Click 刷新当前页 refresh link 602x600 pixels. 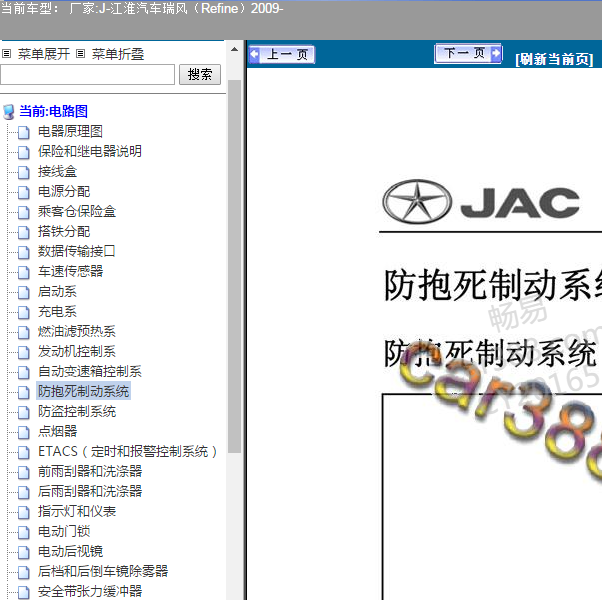click(554, 59)
